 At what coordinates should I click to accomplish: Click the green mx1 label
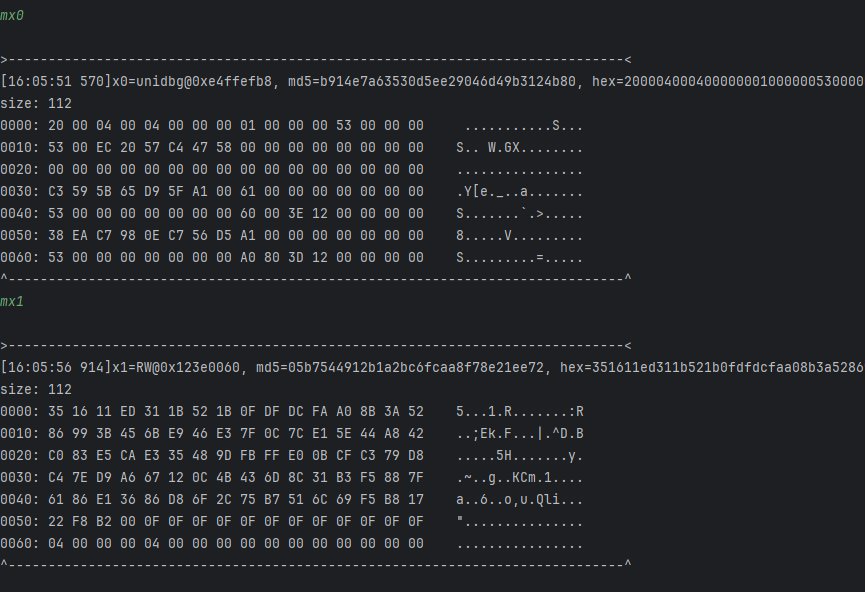[x=15, y=300]
